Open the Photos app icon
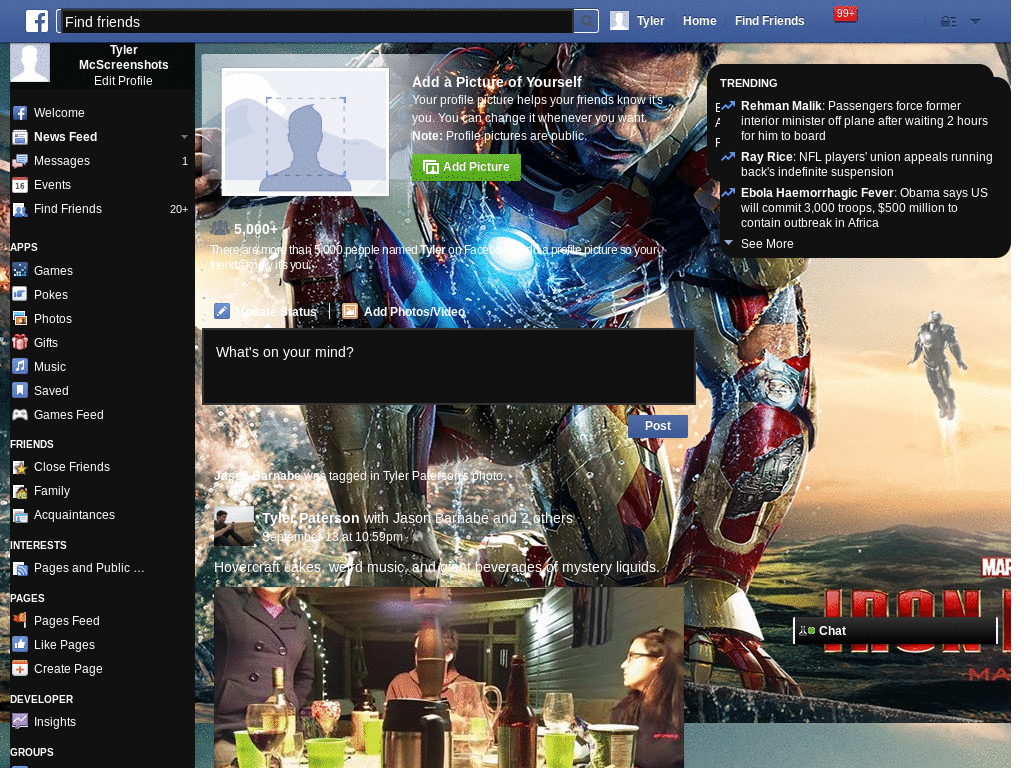This screenshot has width=1024, height=768. tap(20, 318)
